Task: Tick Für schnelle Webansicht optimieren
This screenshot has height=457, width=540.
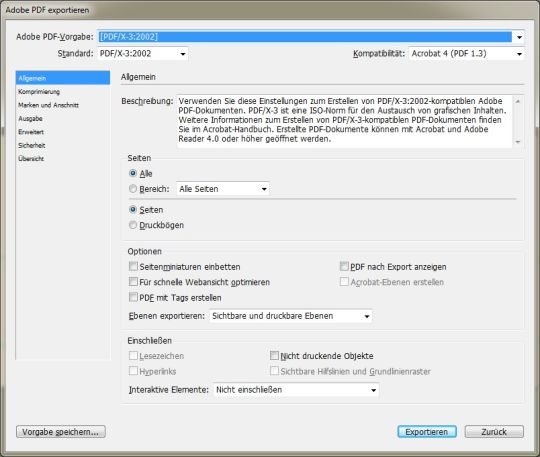Action: click(x=133, y=282)
